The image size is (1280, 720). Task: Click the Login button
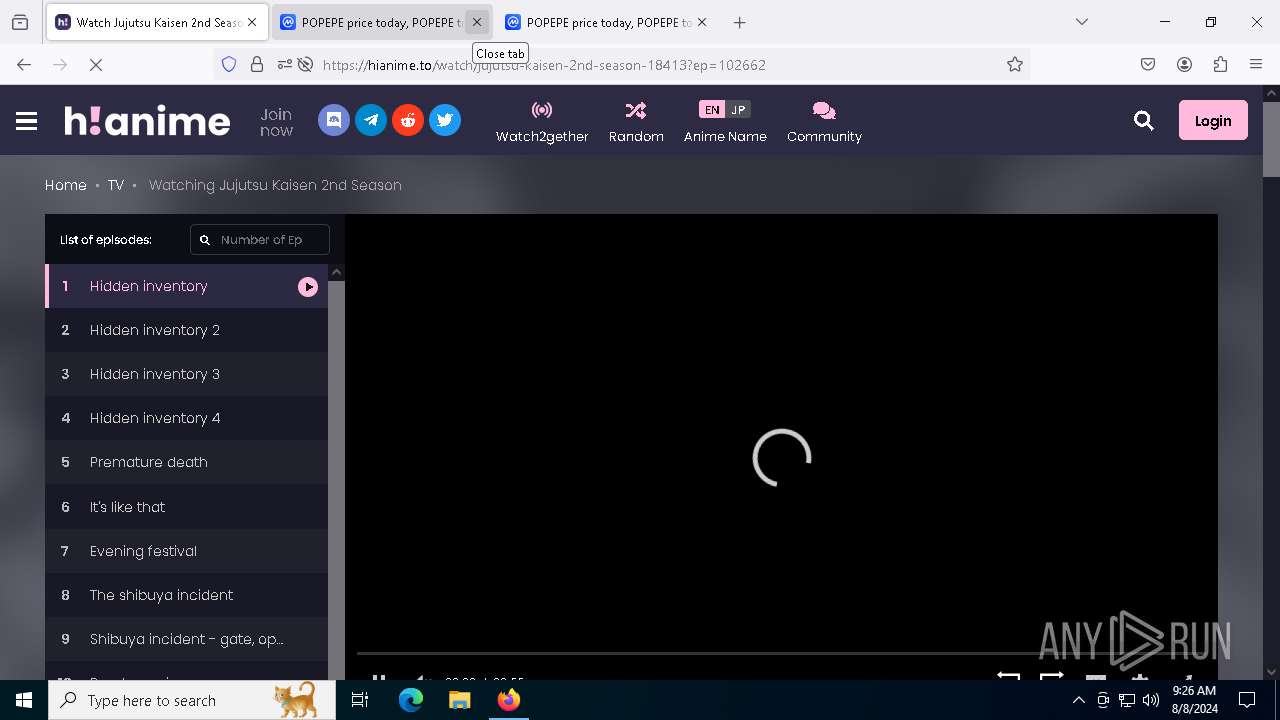(1213, 120)
